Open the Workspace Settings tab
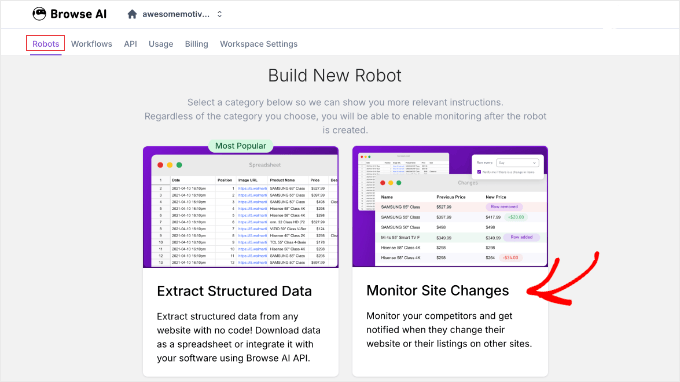The width and height of the screenshot is (680, 382). point(258,44)
